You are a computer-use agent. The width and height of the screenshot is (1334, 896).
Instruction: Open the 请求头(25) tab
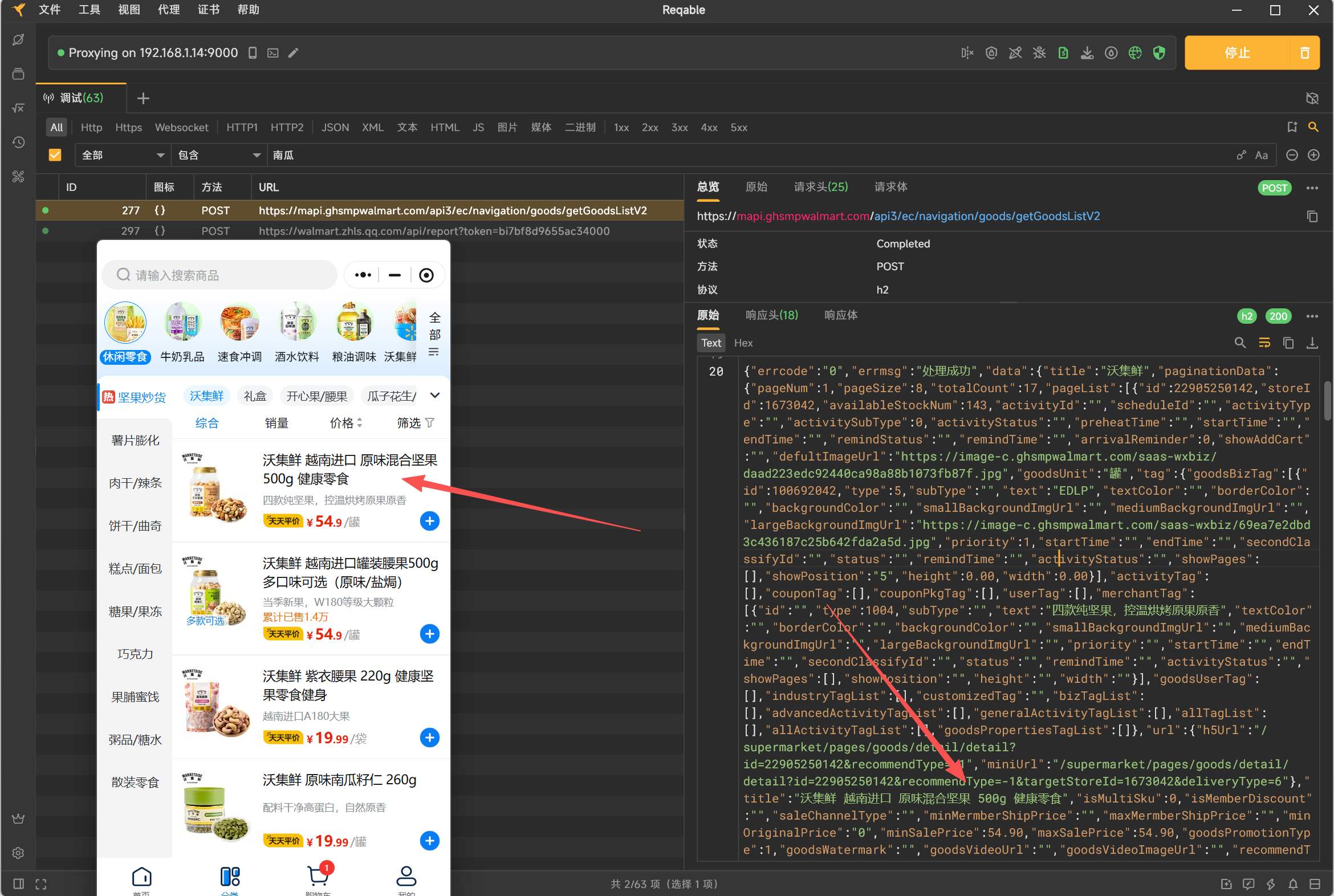[x=820, y=187]
